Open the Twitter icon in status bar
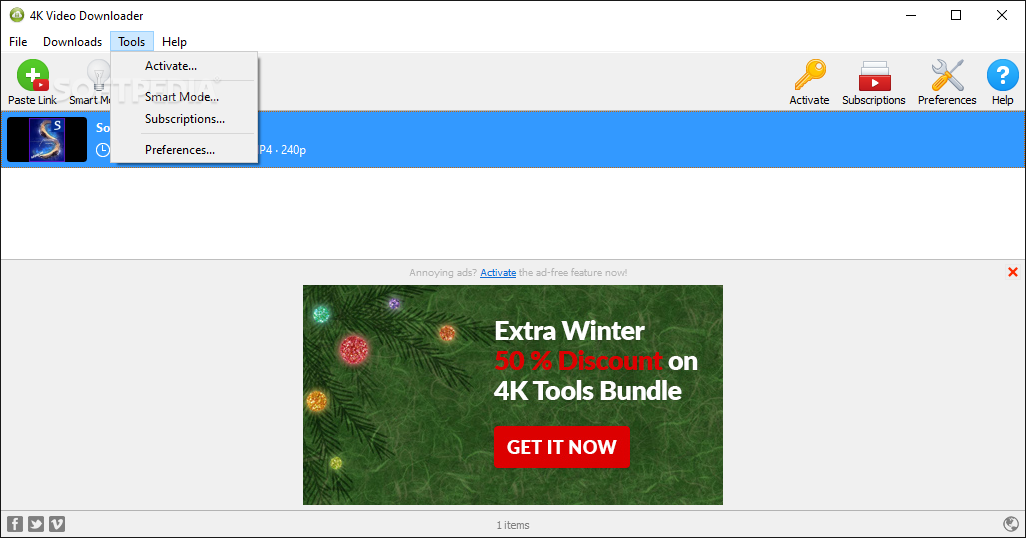1026x538 pixels. (36, 524)
